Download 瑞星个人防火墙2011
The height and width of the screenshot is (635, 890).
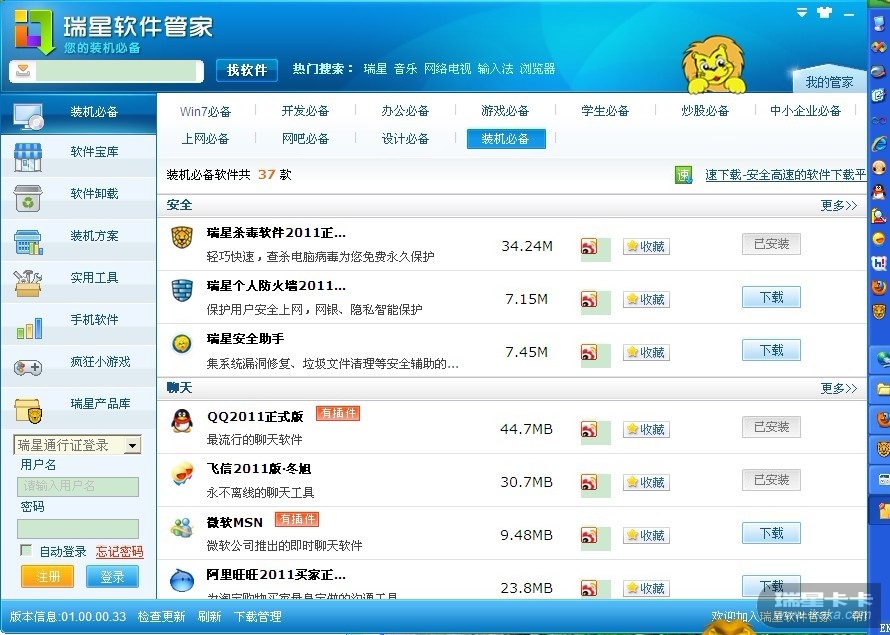[x=771, y=297]
